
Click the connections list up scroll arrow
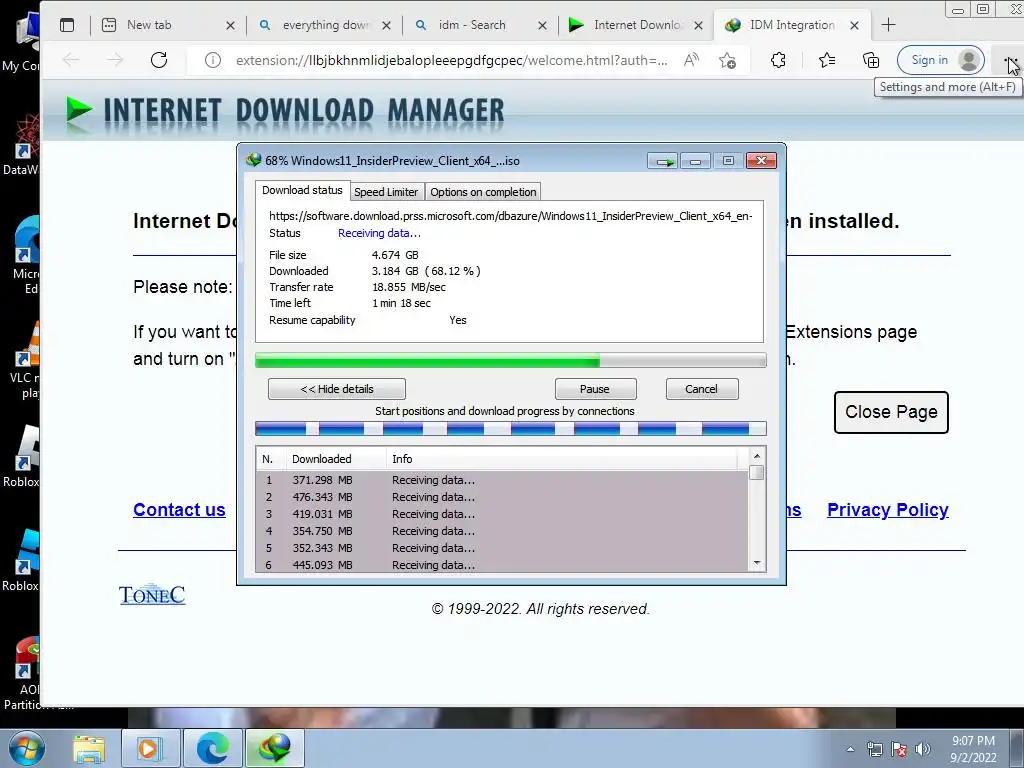click(x=757, y=456)
